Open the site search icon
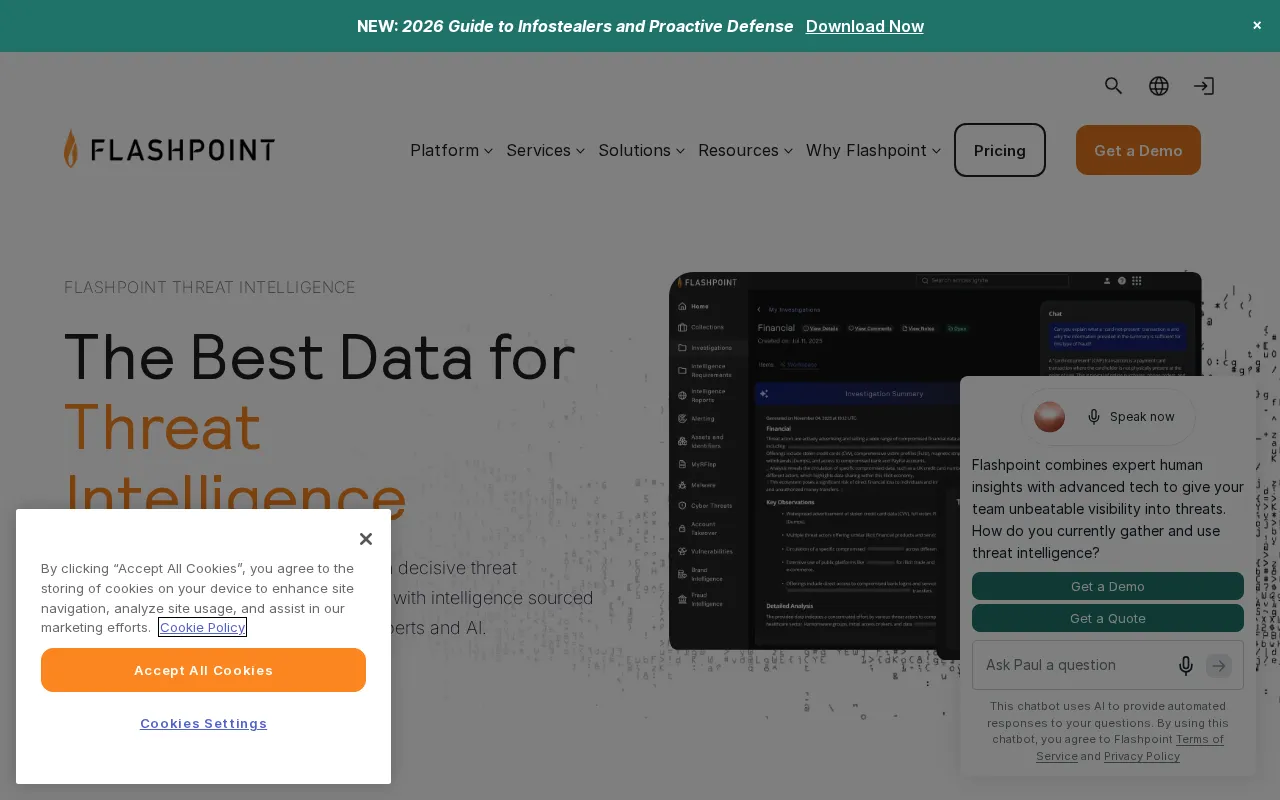This screenshot has height=800, width=1280. (1114, 86)
